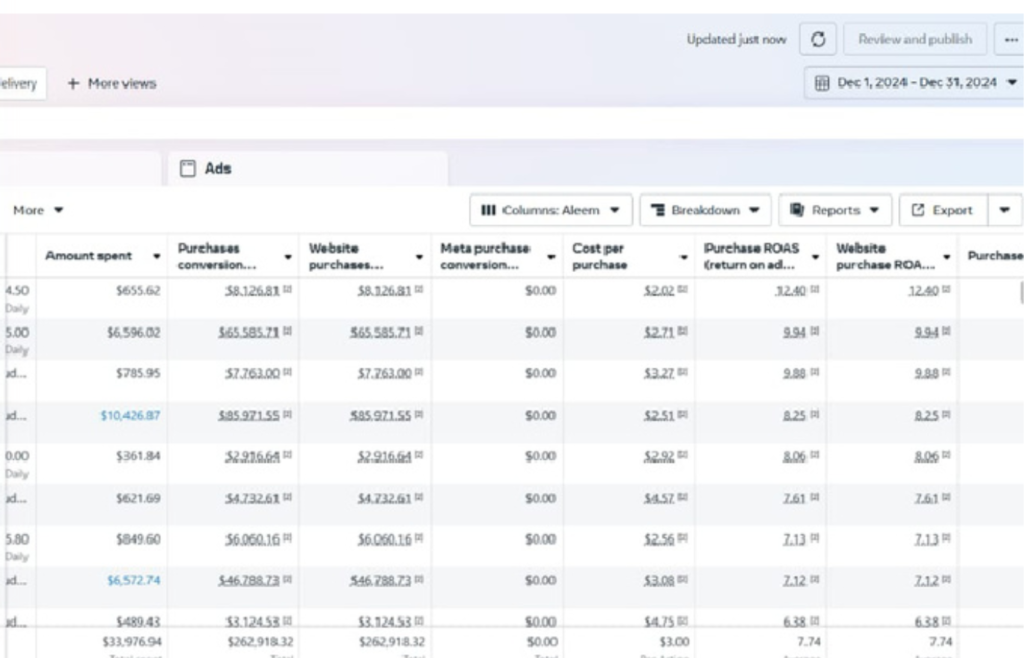Open the Cost per purchase column menu
The height and width of the screenshot is (658, 1024).
coord(683,257)
